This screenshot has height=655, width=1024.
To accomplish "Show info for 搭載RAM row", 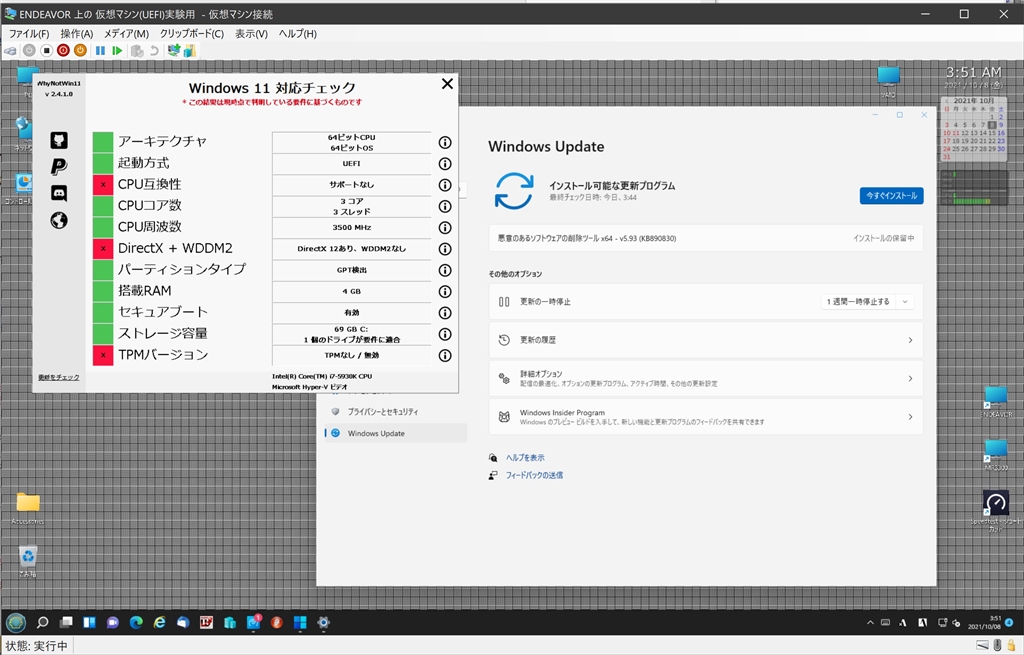I will pyautogui.click(x=445, y=292).
